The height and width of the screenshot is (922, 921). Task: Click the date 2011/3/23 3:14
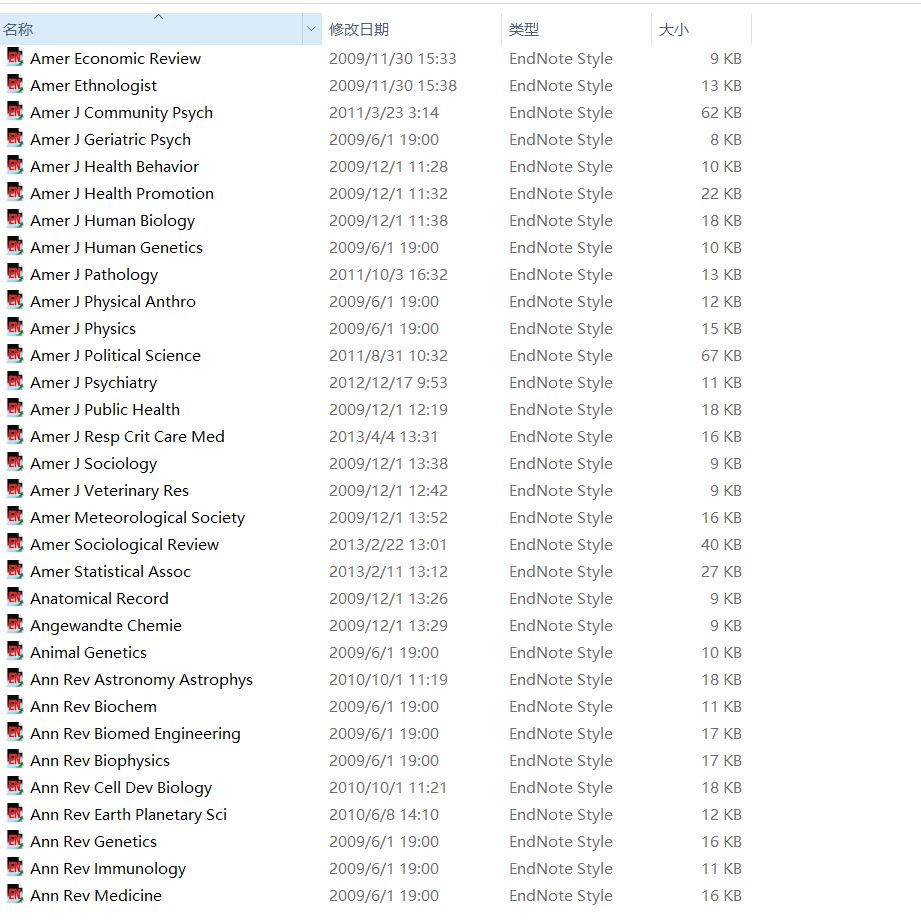point(384,112)
